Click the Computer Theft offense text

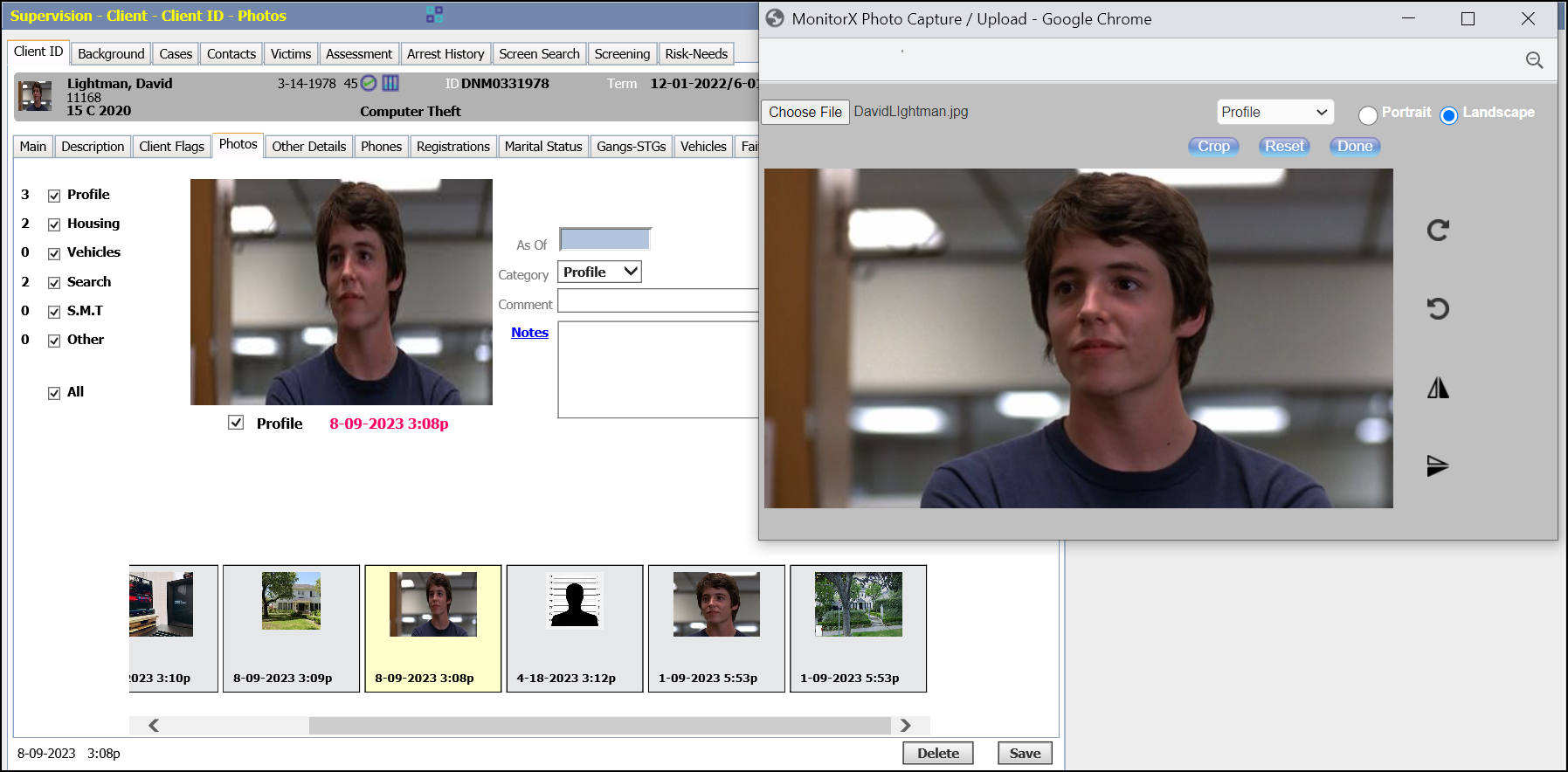(x=411, y=111)
